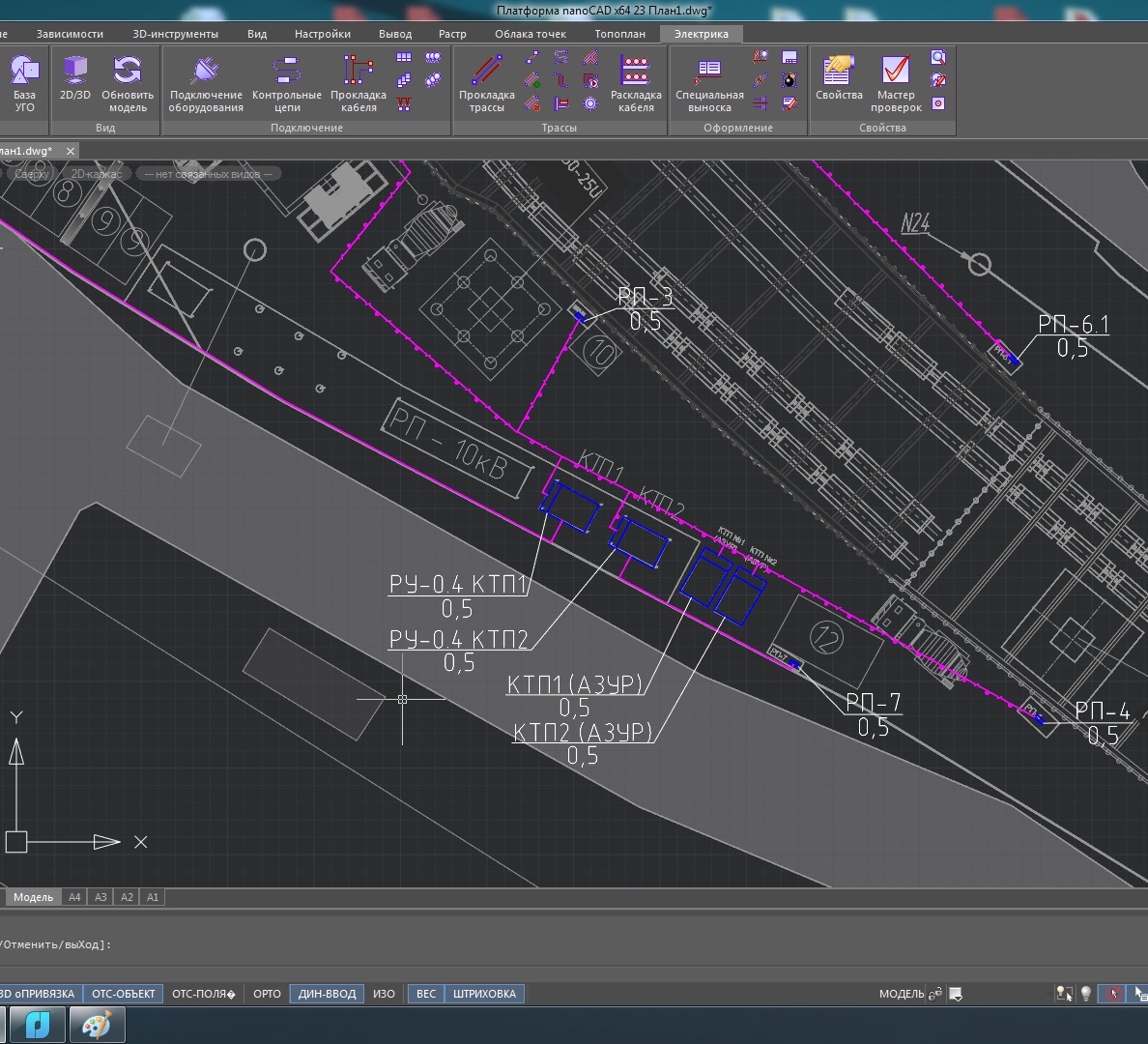Launch the Мастер проверок wizard
The height and width of the screenshot is (1044, 1148).
click(896, 82)
